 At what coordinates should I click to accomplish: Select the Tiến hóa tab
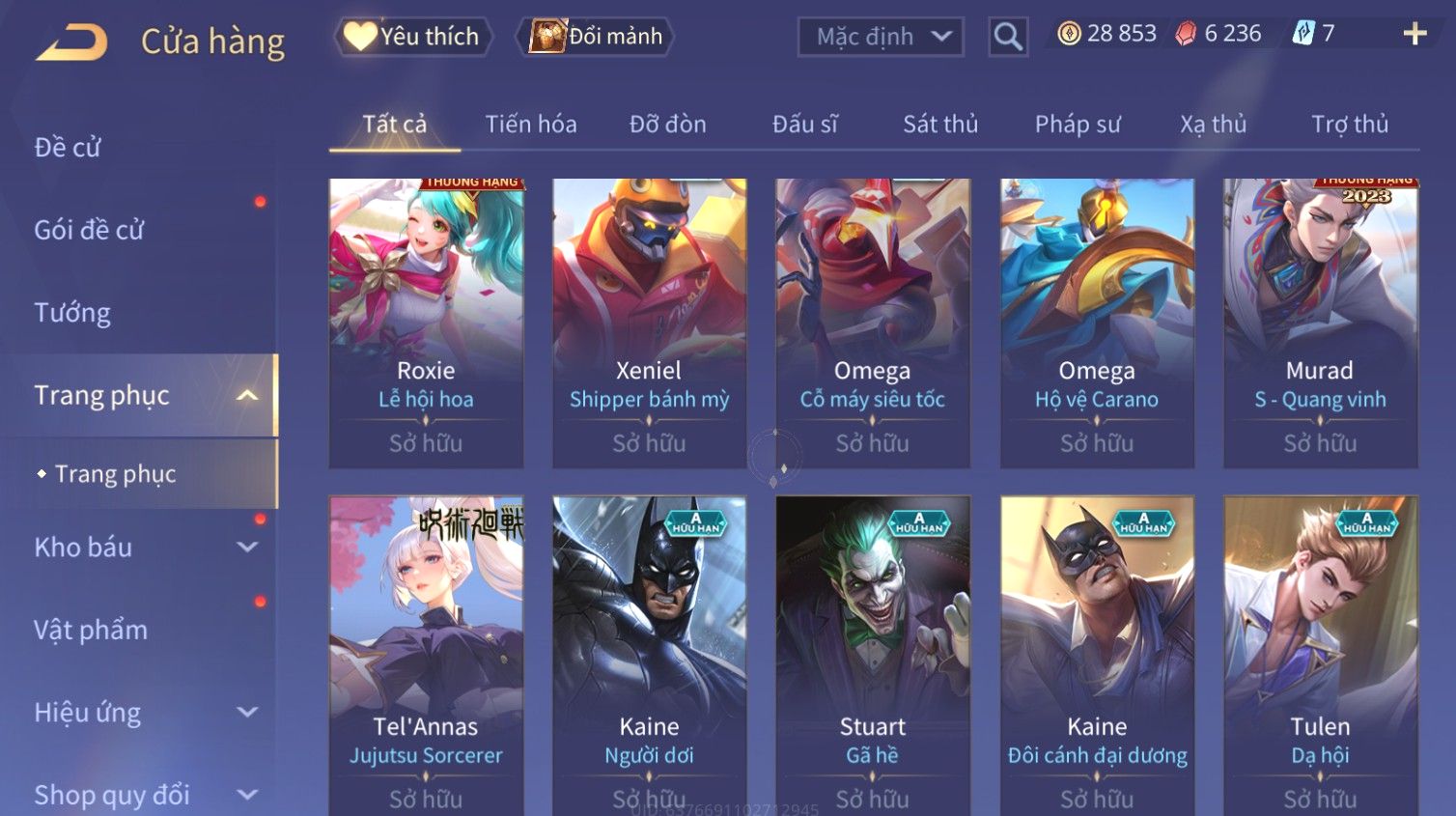pos(531,124)
